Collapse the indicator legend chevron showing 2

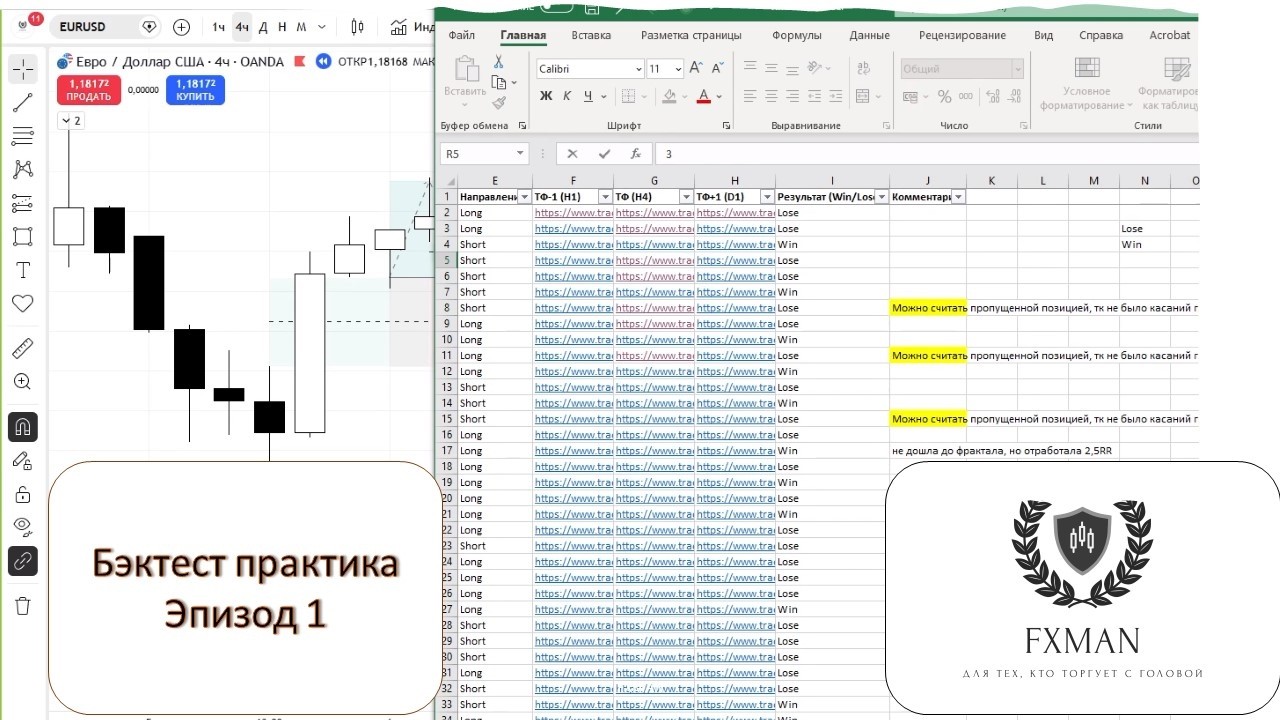70,120
